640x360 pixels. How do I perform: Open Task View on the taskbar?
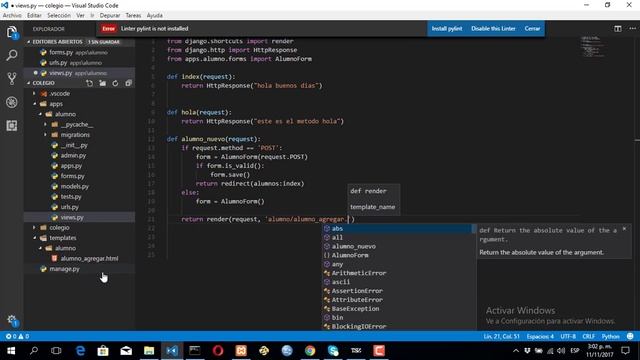click(x=56, y=351)
